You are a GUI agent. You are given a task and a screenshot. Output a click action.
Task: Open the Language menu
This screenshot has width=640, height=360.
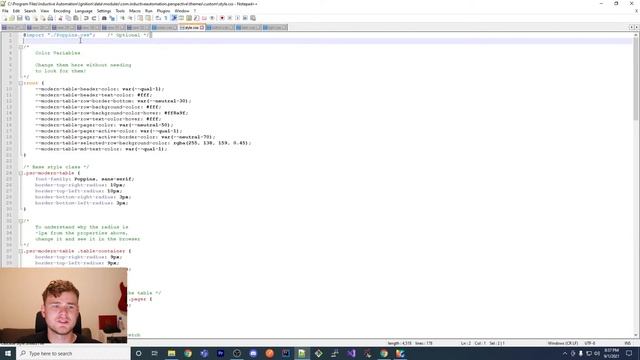[83, 11]
